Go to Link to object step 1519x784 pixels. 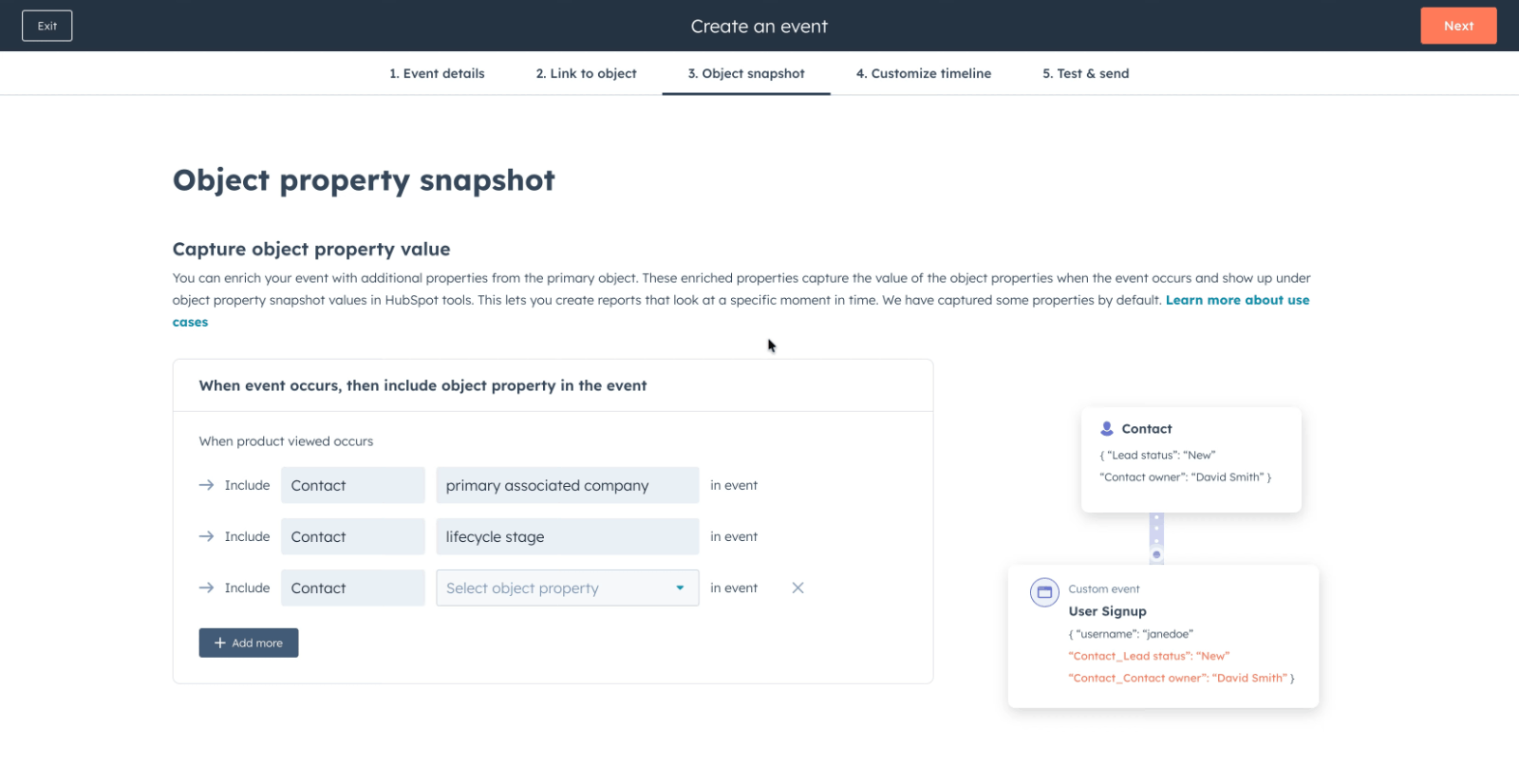pyautogui.click(x=586, y=73)
